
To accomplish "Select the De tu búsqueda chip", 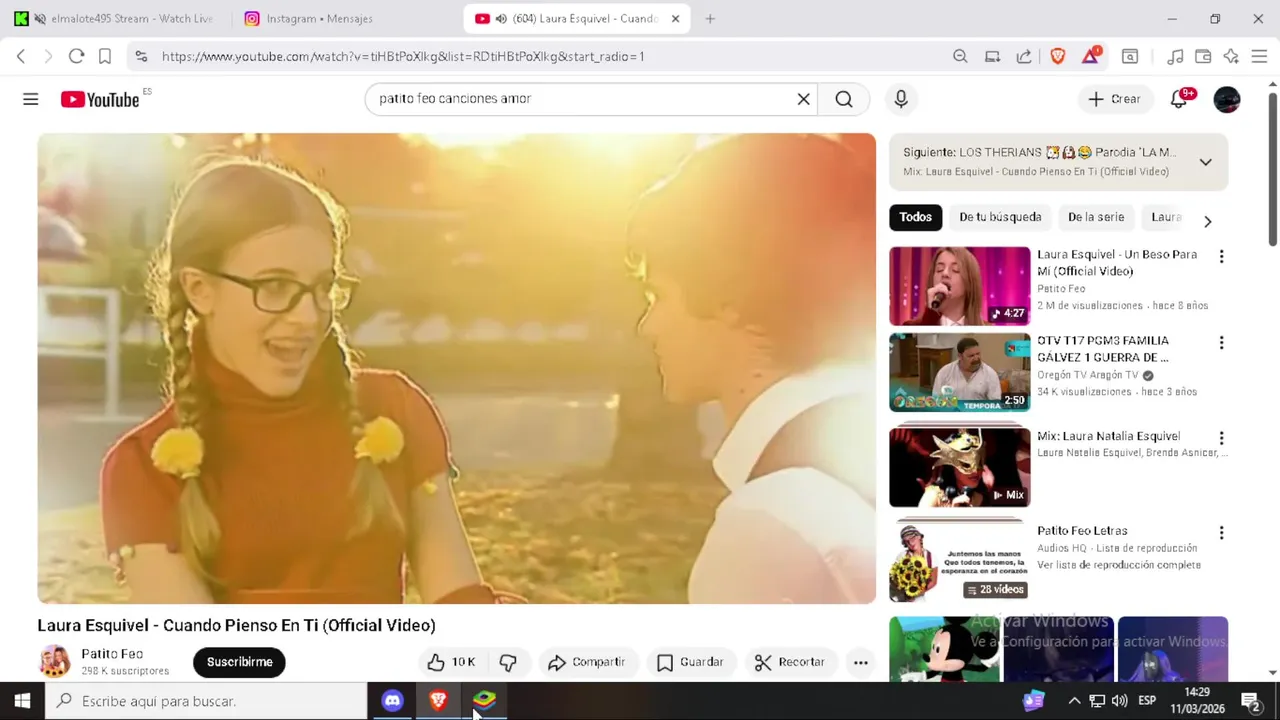I will pyautogui.click(x=1000, y=217).
